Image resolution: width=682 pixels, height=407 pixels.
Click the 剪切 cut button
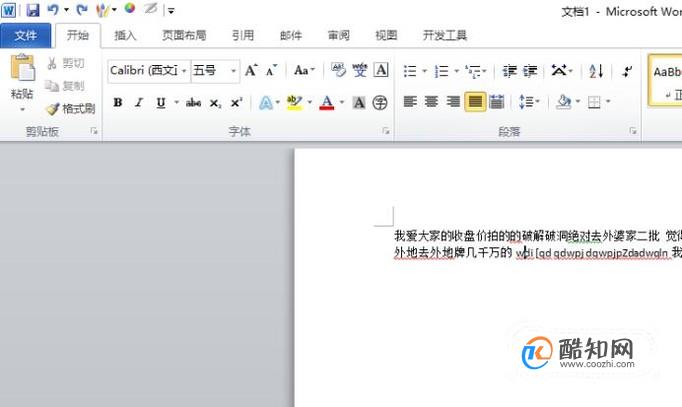pos(66,63)
